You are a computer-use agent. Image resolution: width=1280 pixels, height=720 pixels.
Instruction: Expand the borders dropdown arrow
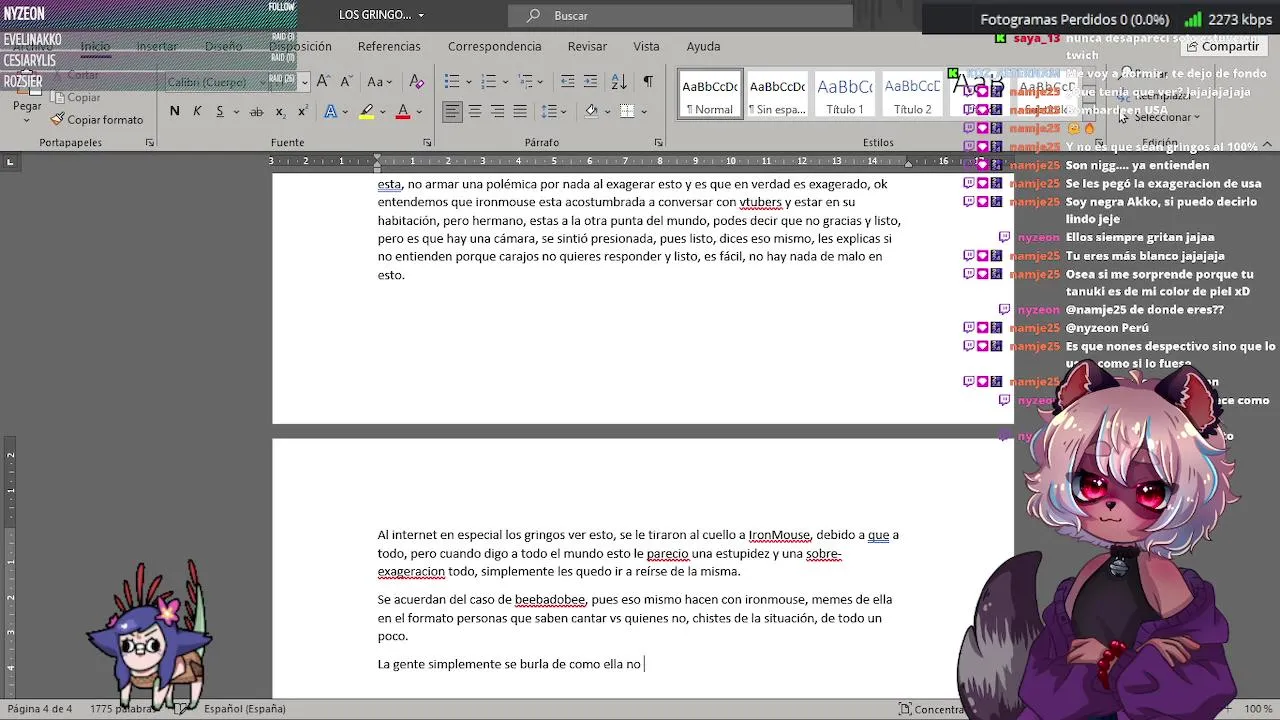tap(643, 112)
